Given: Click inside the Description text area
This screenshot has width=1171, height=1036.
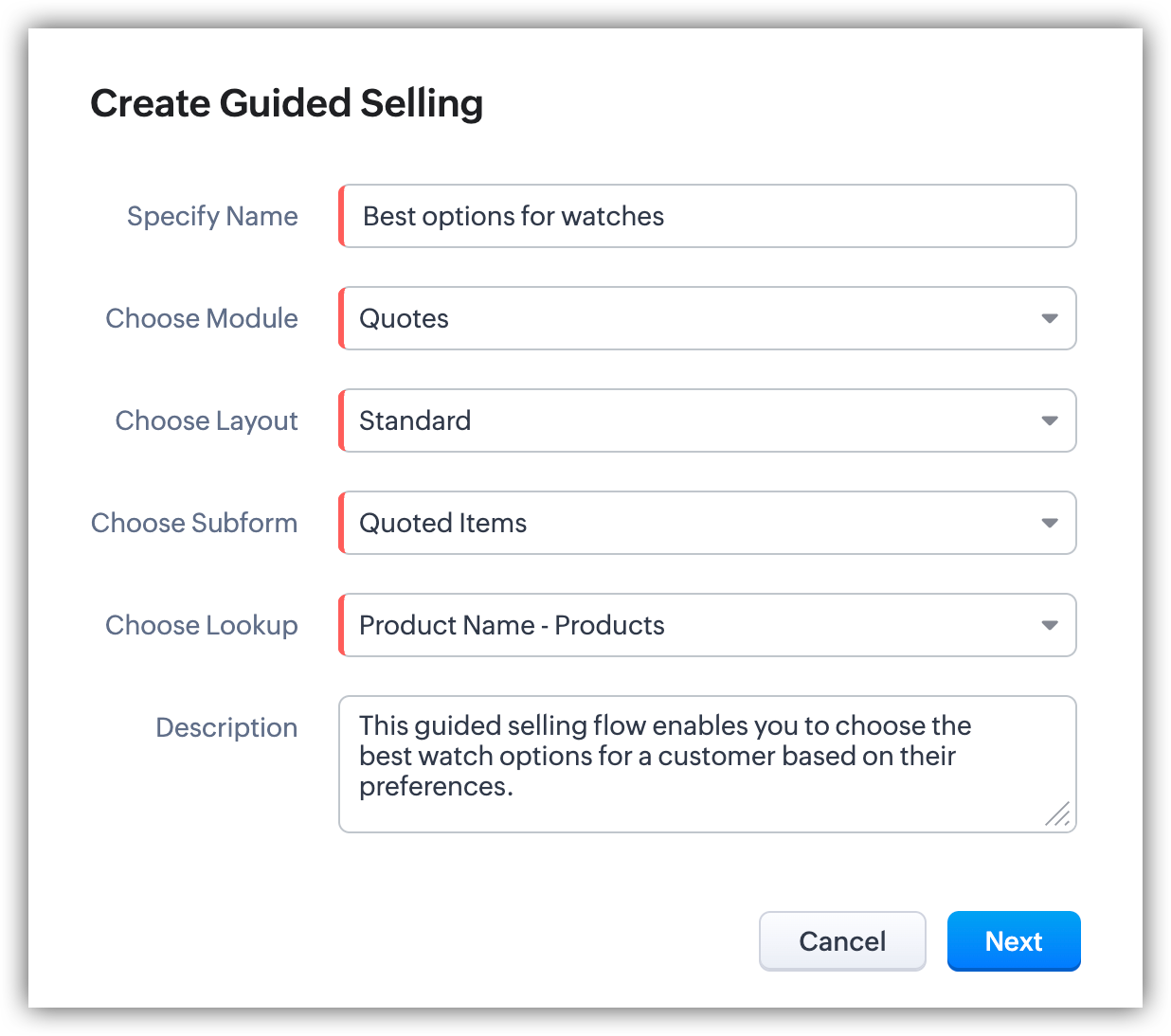Looking at the screenshot, I should click(707, 763).
